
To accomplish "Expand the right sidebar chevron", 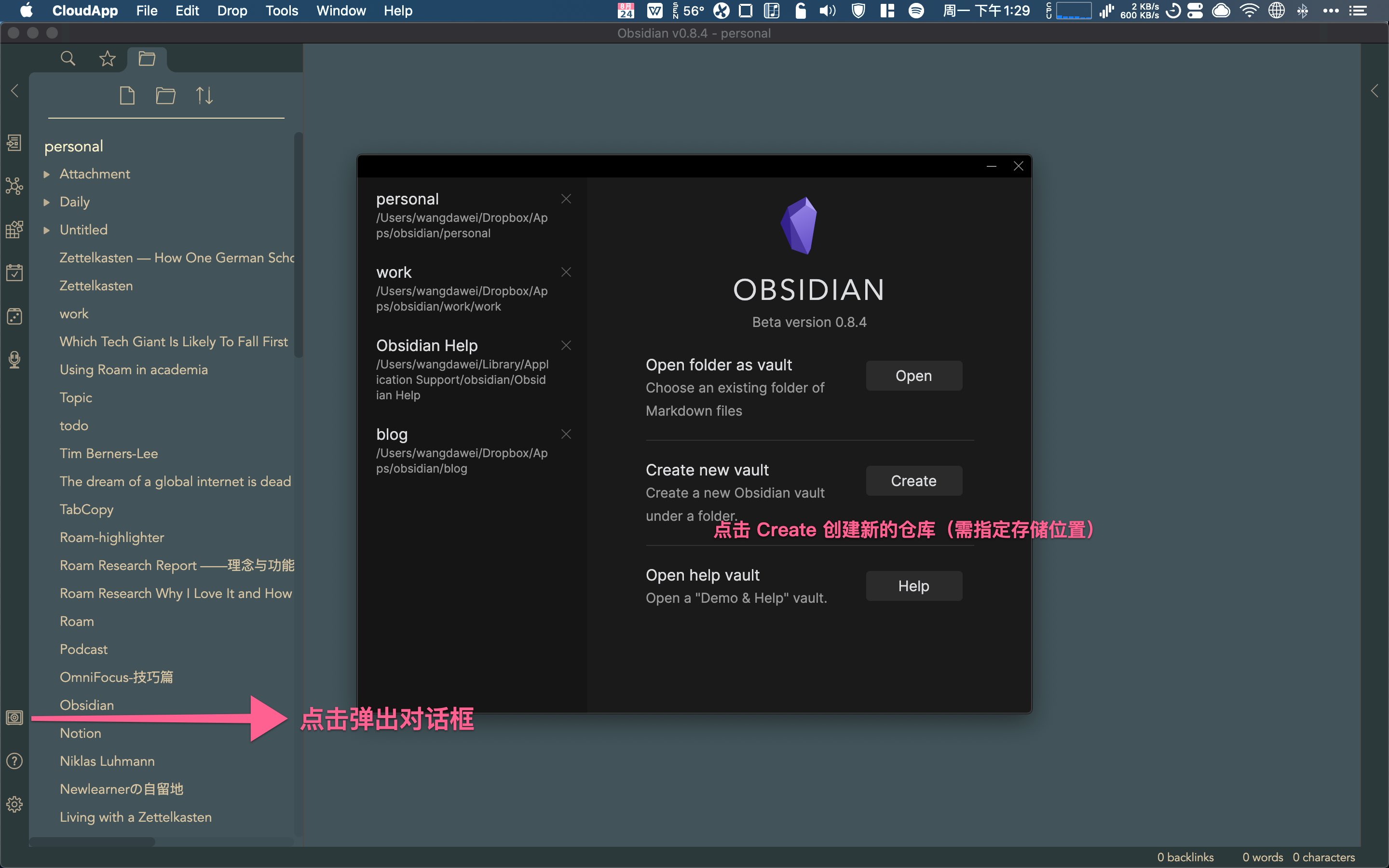I will pos(1374,91).
